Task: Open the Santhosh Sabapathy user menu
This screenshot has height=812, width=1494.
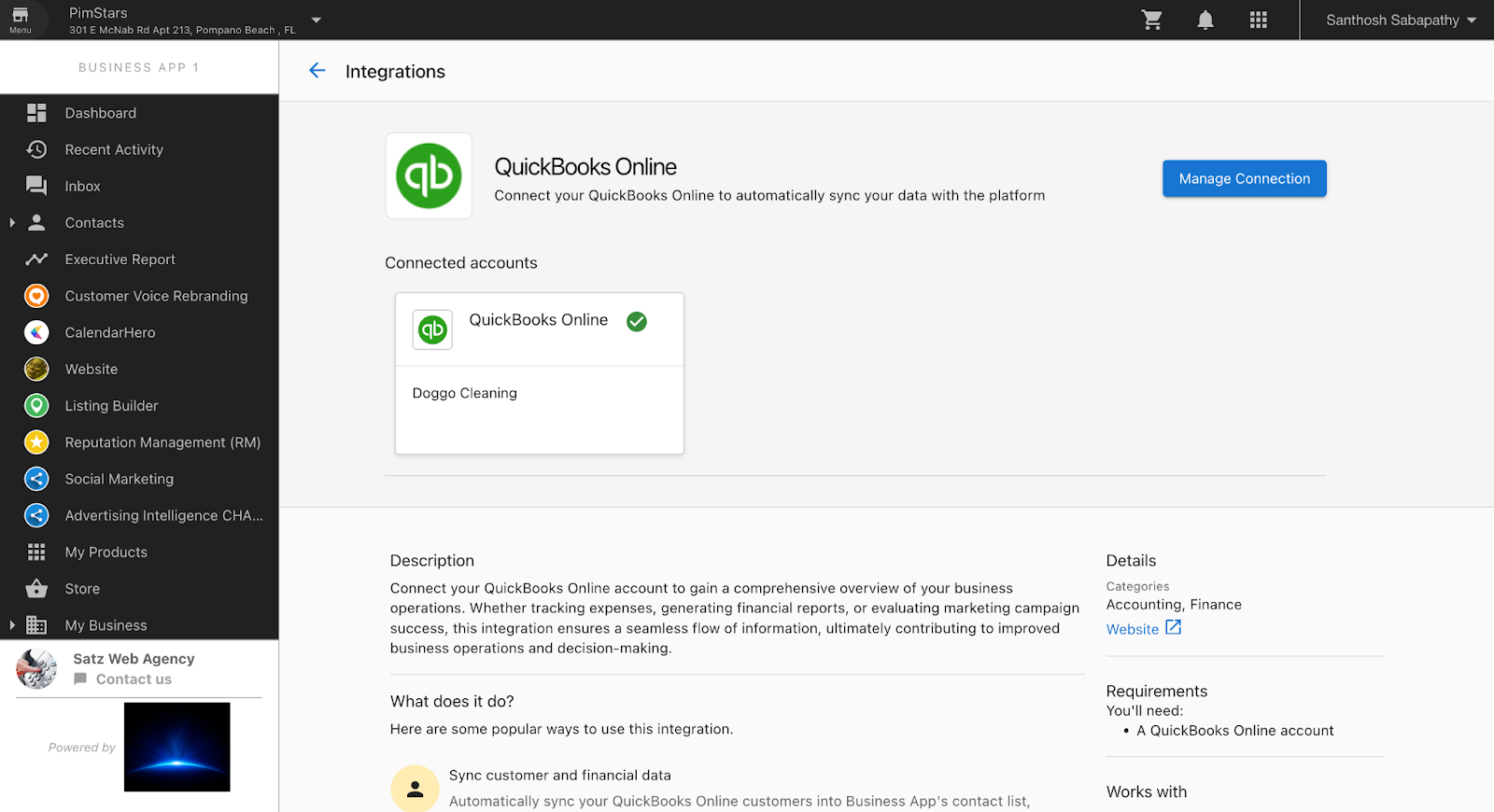Action: point(1401,20)
